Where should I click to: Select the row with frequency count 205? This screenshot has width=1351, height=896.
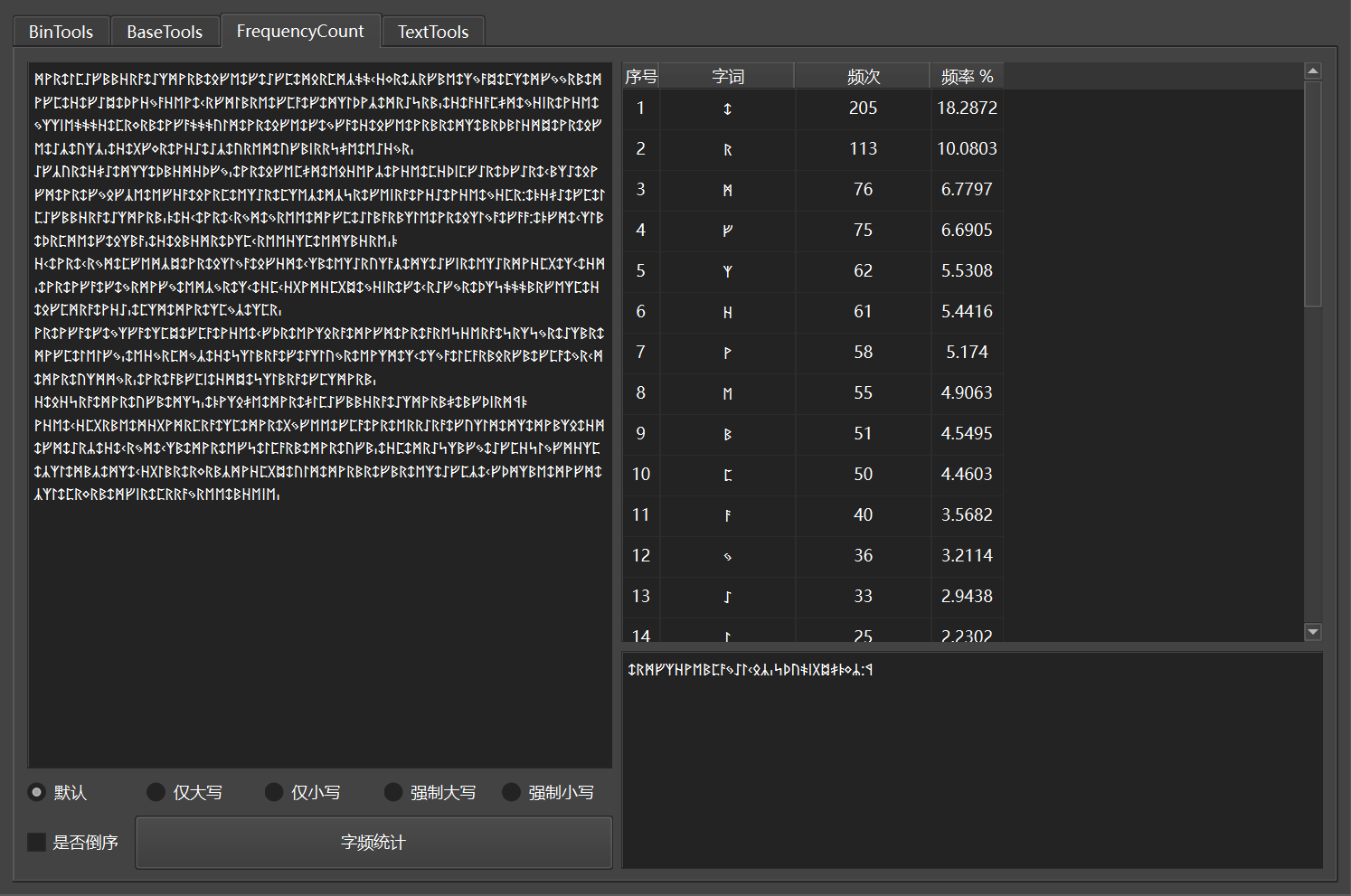click(863, 108)
